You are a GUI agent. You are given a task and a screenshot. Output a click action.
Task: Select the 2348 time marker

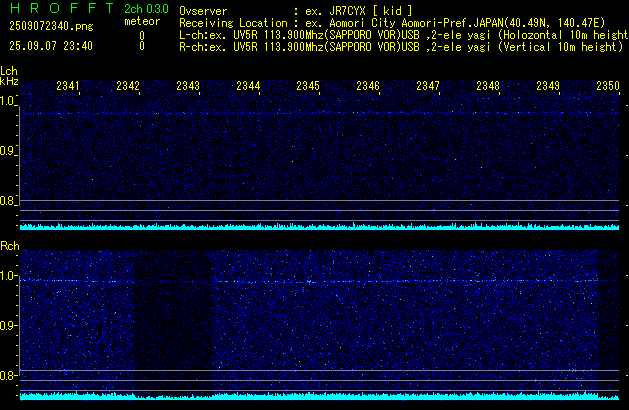(488, 86)
